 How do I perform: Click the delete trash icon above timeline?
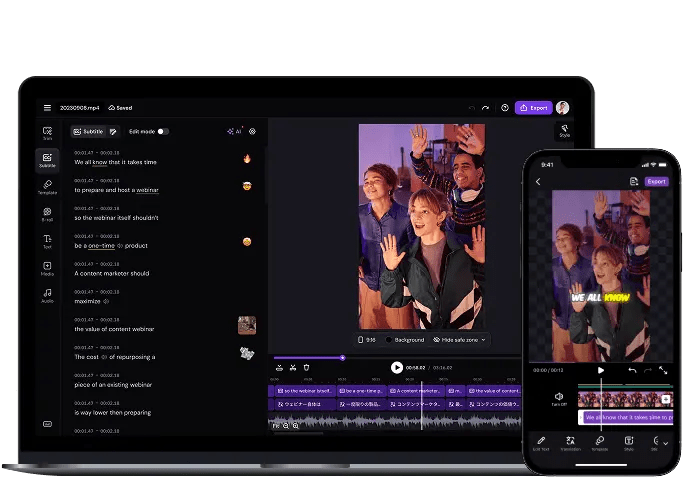[307, 368]
